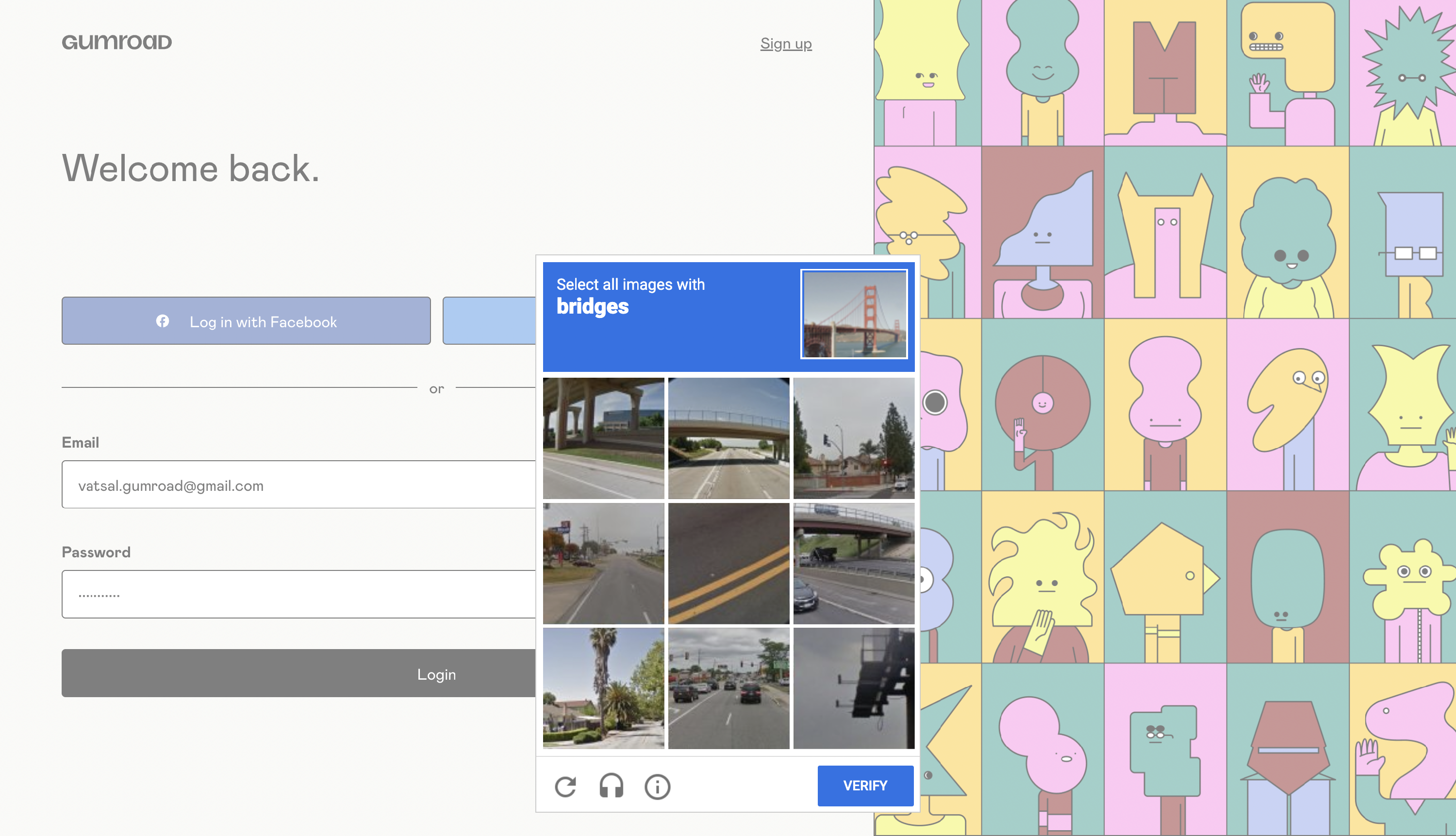1456x836 pixels.
Task: Click the Login button
Action: click(436, 673)
